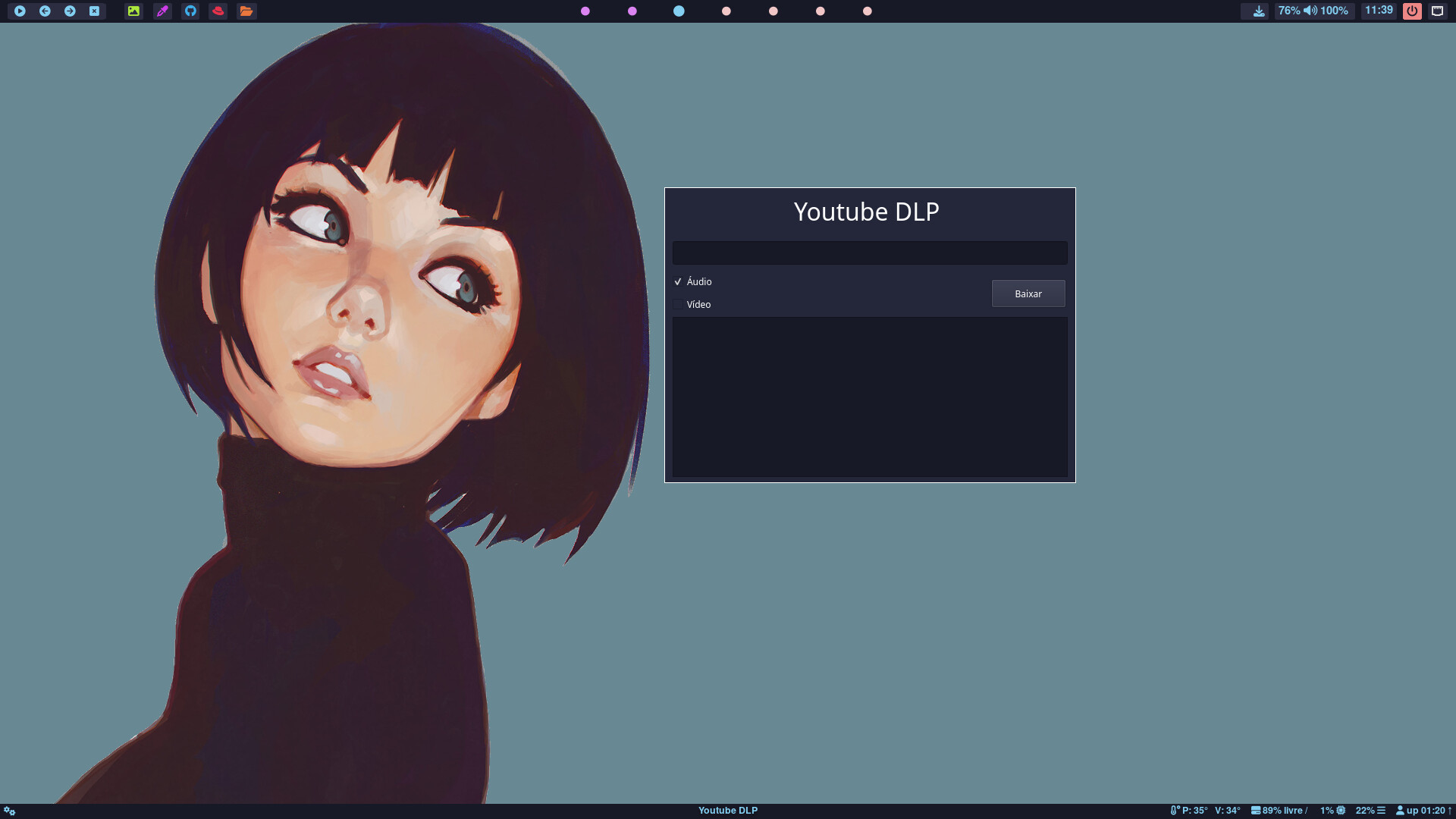
Task: Switch to the first workspace dot
Action: (585, 11)
